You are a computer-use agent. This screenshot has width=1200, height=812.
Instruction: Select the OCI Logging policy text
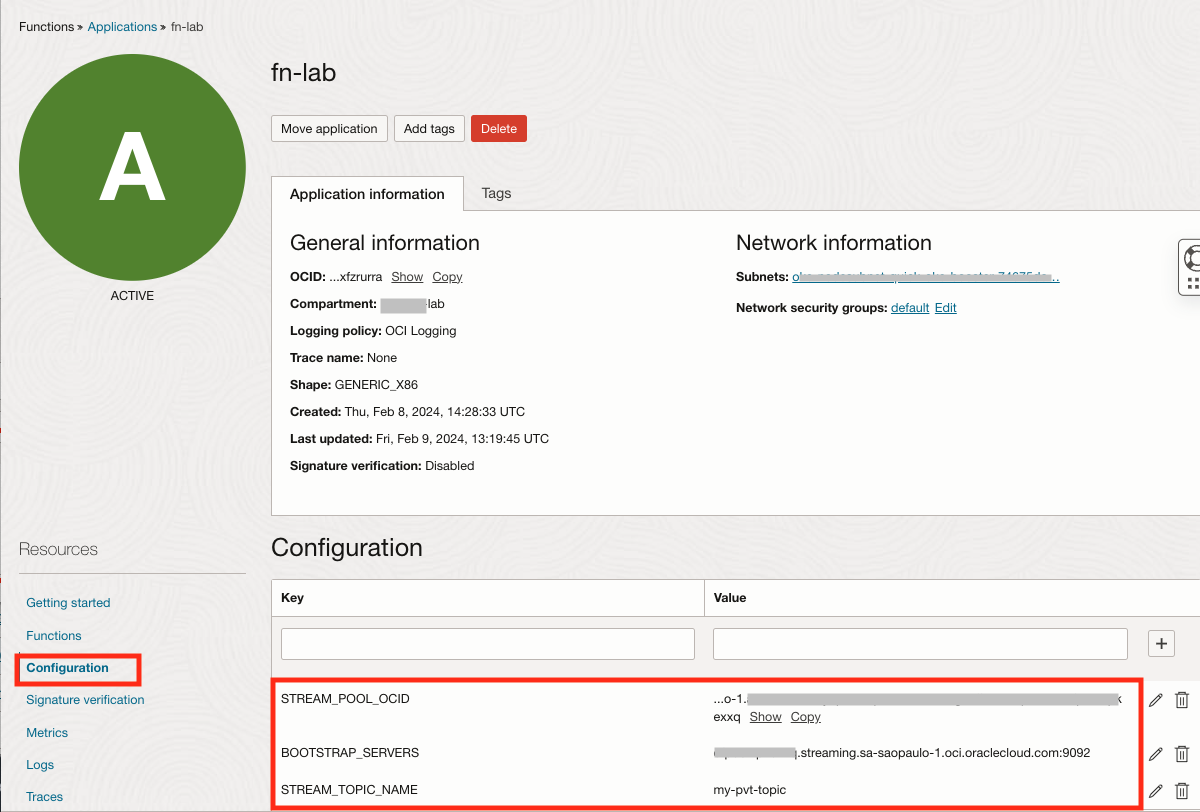tap(420, 331)
